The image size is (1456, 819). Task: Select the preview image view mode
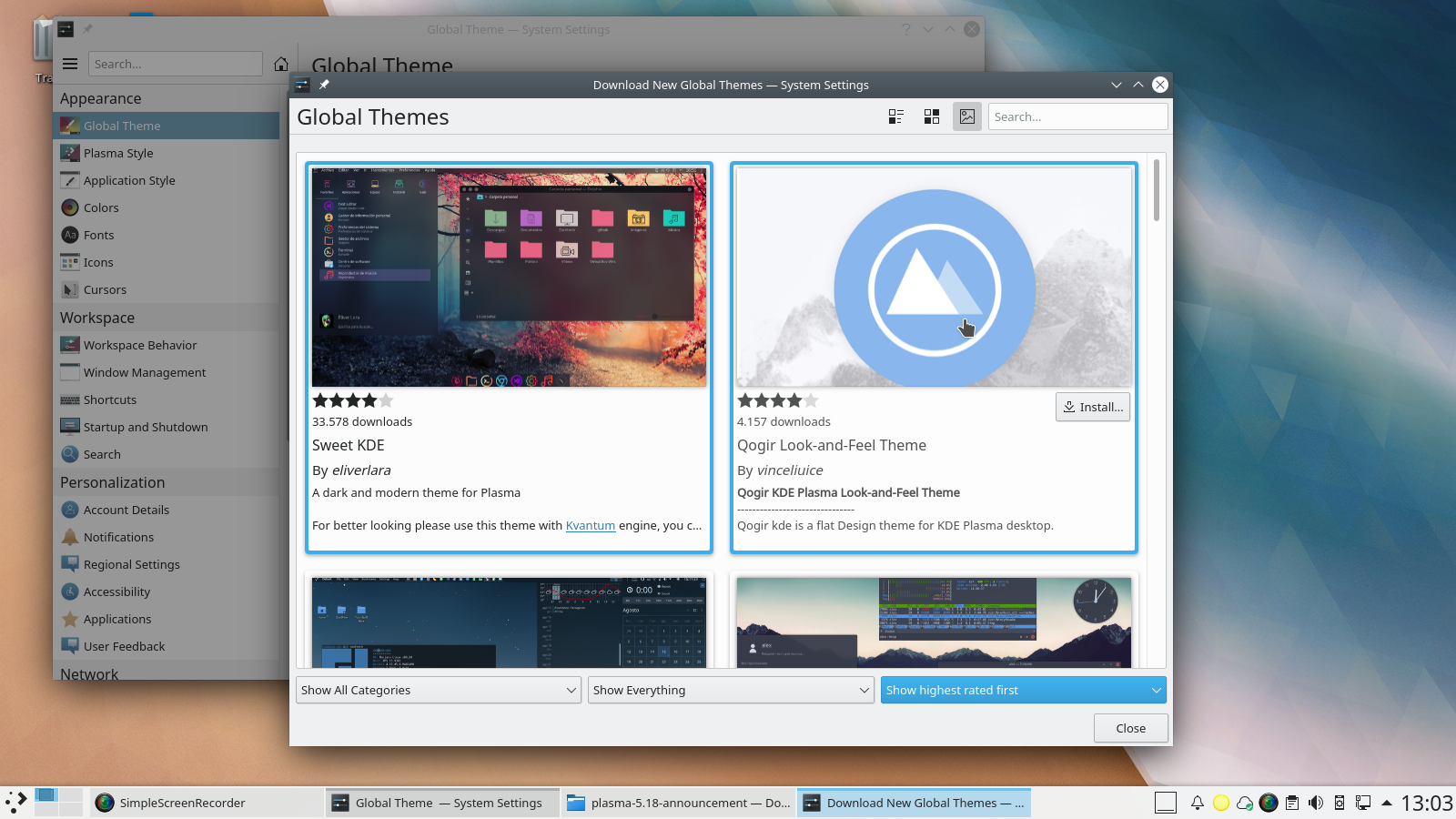pos(966,116)
